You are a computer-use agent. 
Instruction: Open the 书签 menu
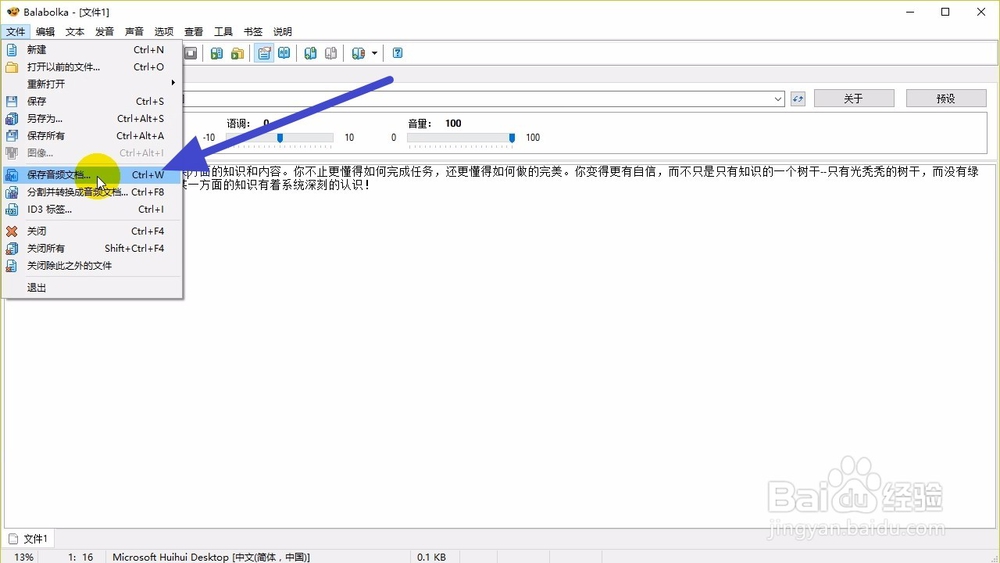[x=253, y=31]
